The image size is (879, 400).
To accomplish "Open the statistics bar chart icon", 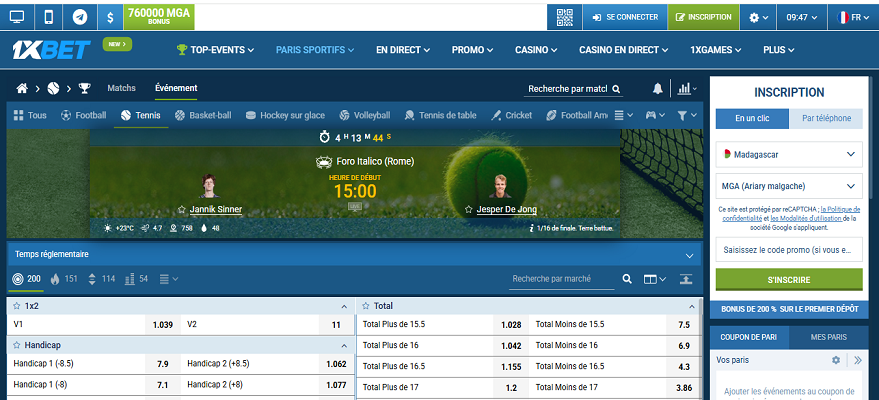I will [x=687, y=89].
